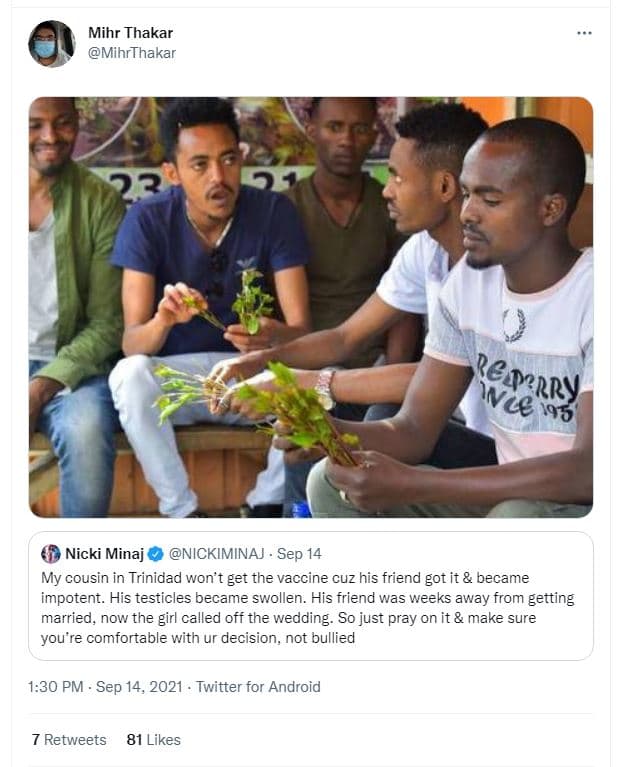This screenshot has width=626, height=767.
Task: Open the attached photo of men with leaves
Action: tap(310, 306)
